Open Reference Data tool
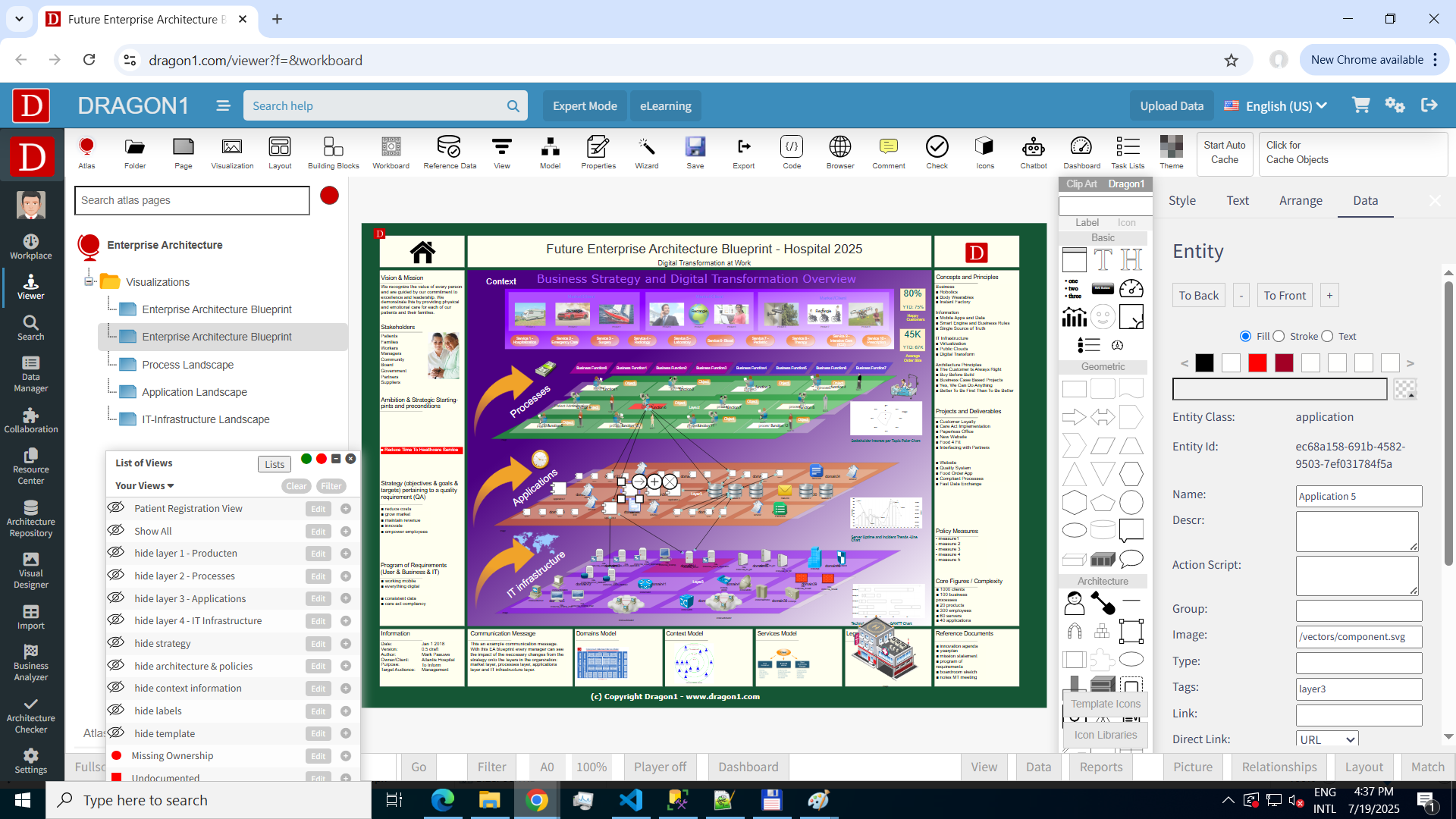The height and width of the screenshot is (819, 1456). 450,152
